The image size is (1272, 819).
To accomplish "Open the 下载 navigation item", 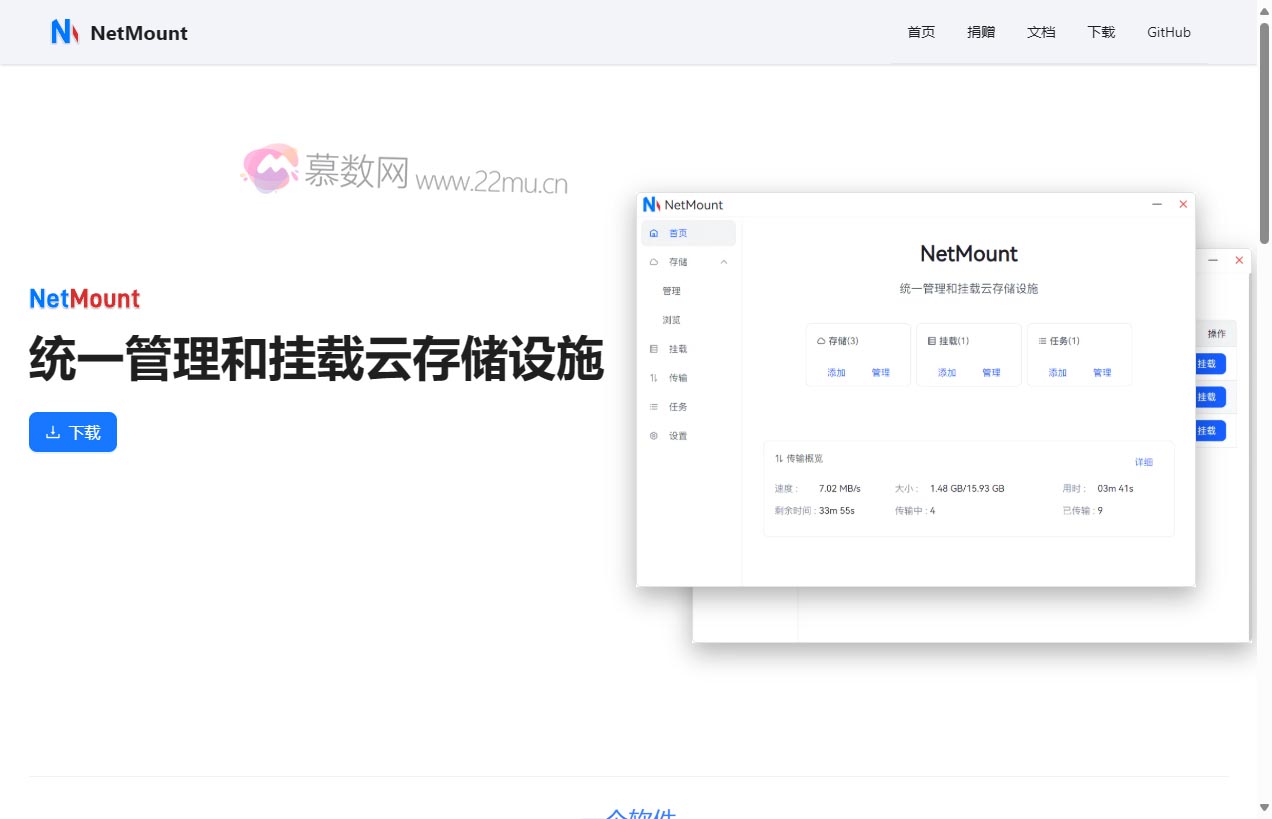I will (1101, 31).
